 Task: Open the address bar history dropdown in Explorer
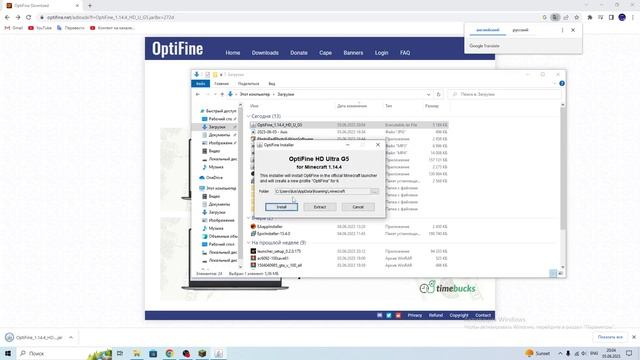coord(428,94)
